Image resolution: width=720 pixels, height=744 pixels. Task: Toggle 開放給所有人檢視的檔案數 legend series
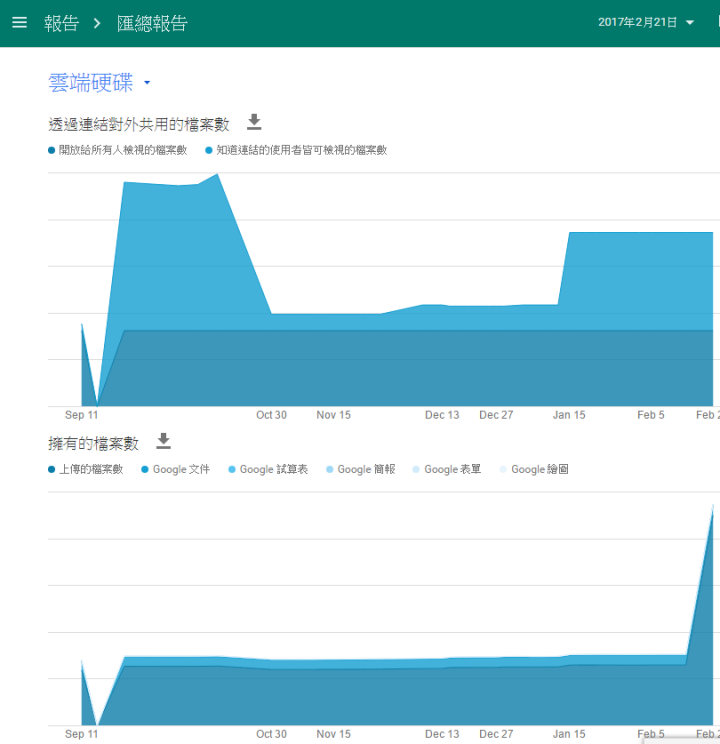118,150
